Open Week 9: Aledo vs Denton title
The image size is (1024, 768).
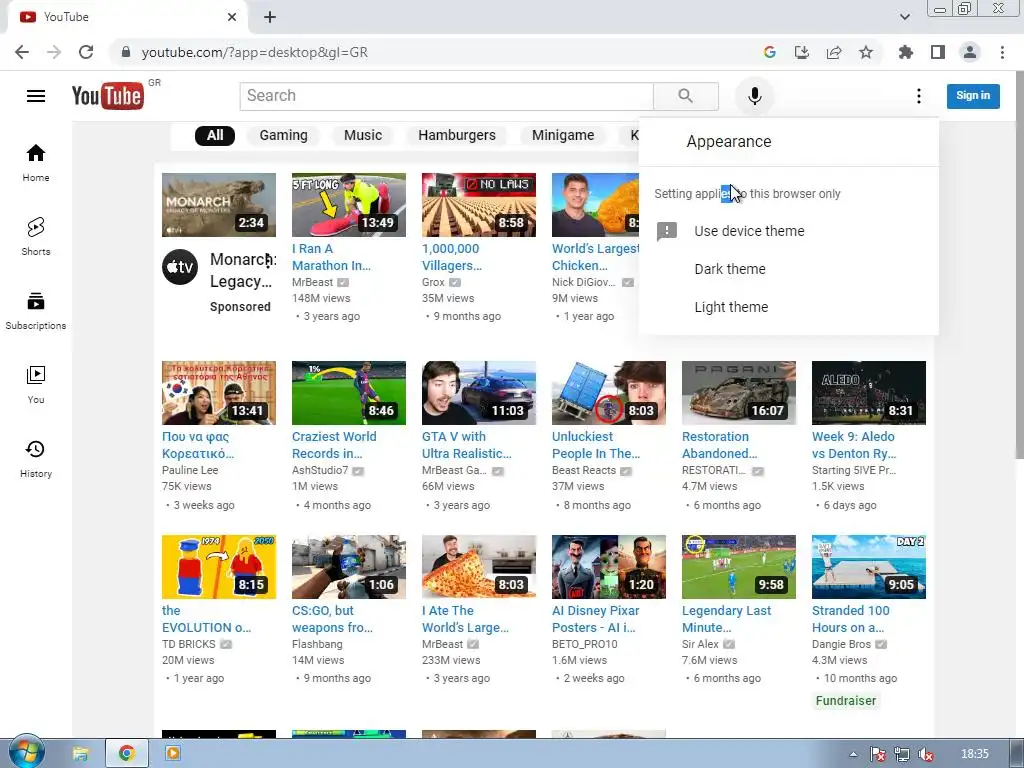tap(854, 445)
